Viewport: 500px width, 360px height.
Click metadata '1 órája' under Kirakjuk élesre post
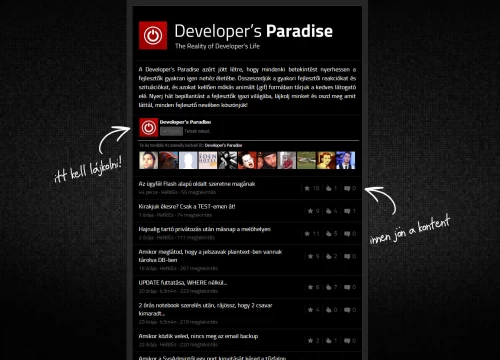146,215
